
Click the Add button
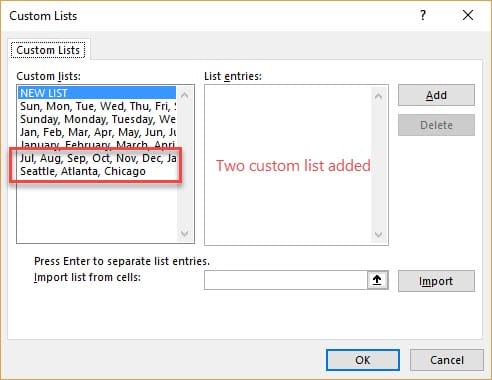click(x=436, y=95)
